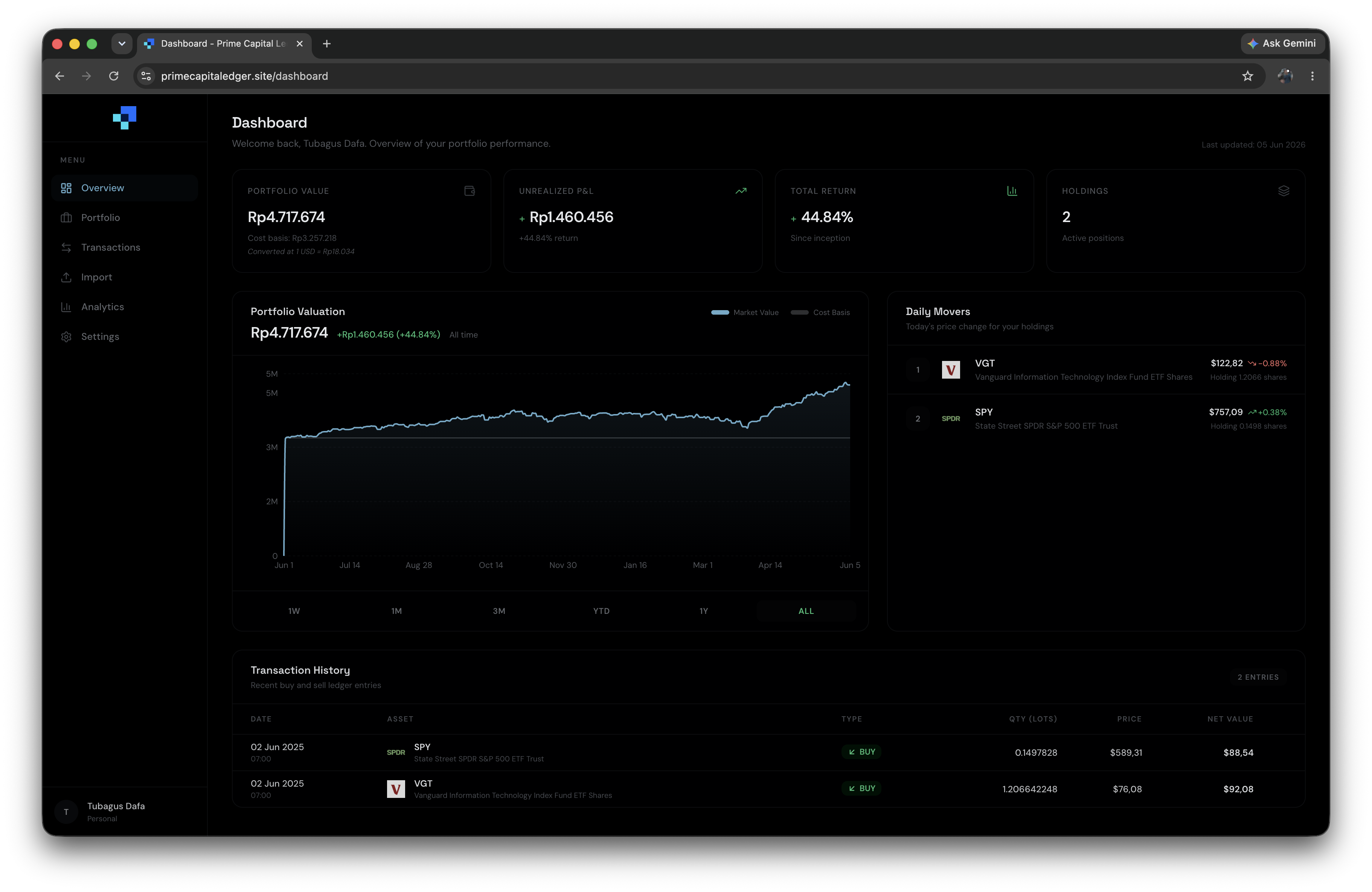
Task: Click the SPY price $589,31 cell
Action: (1127, 752)
